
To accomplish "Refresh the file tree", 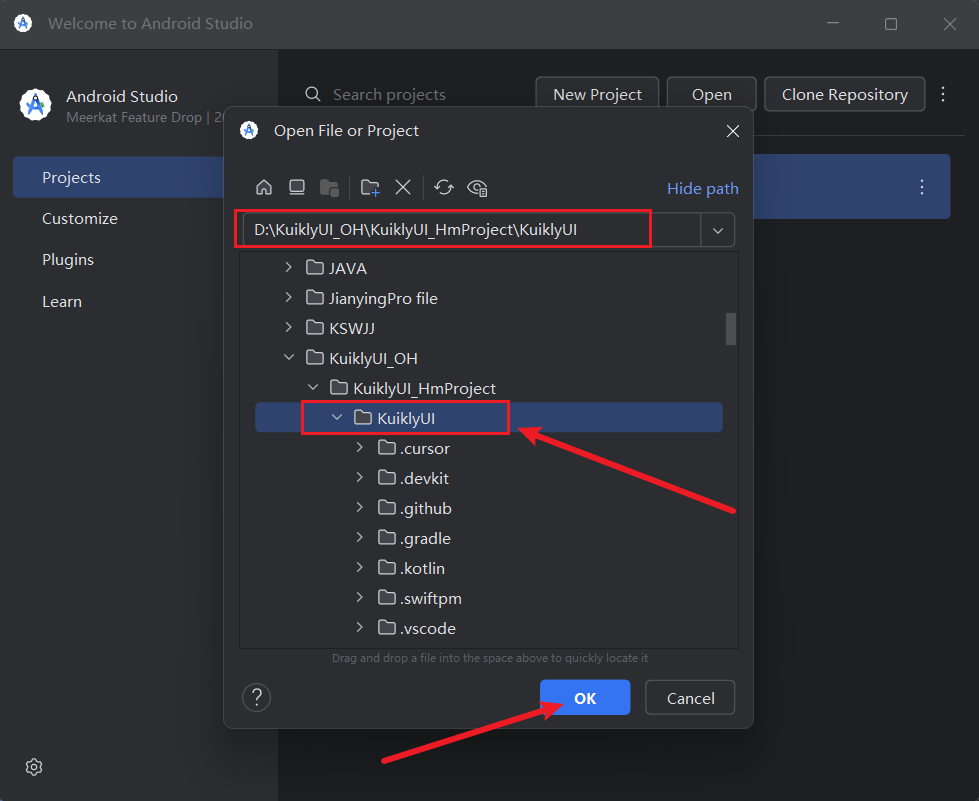I will click(444, 187).
